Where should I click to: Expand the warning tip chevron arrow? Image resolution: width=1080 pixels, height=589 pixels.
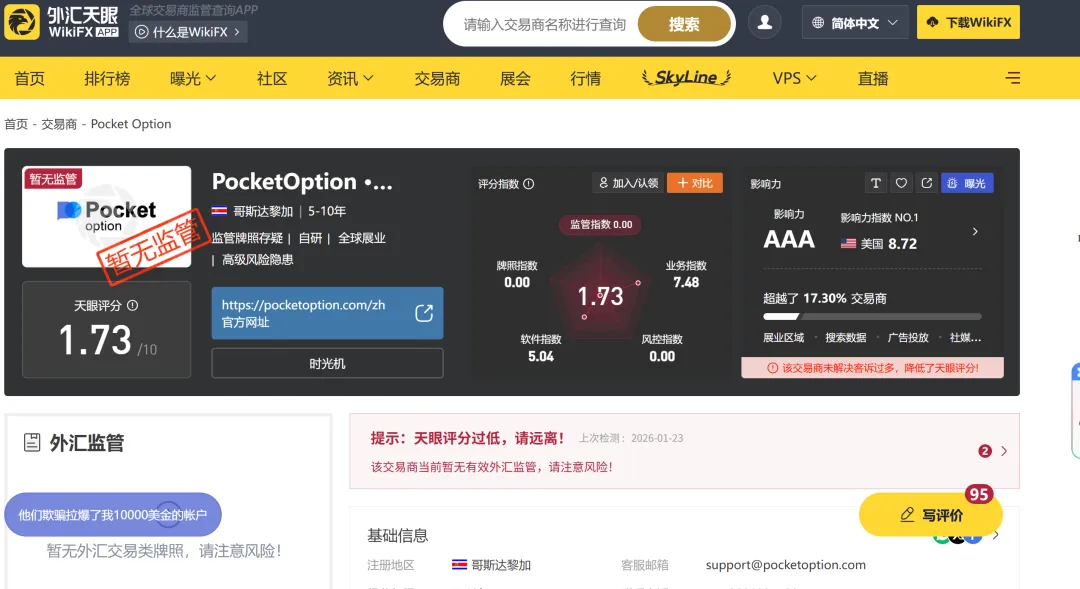point(1004,451)
